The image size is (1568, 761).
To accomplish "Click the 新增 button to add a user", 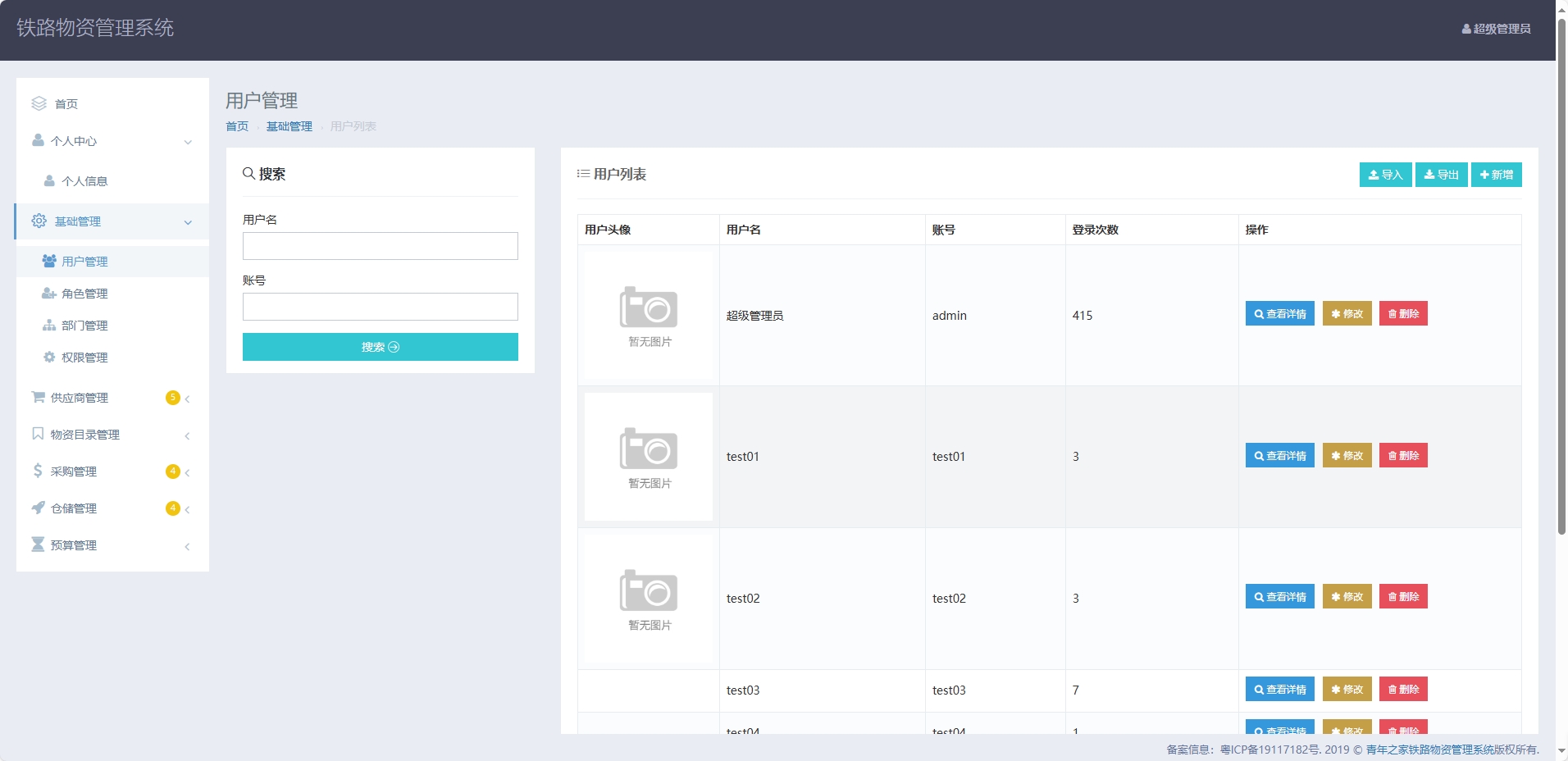I will [1497, 175].
